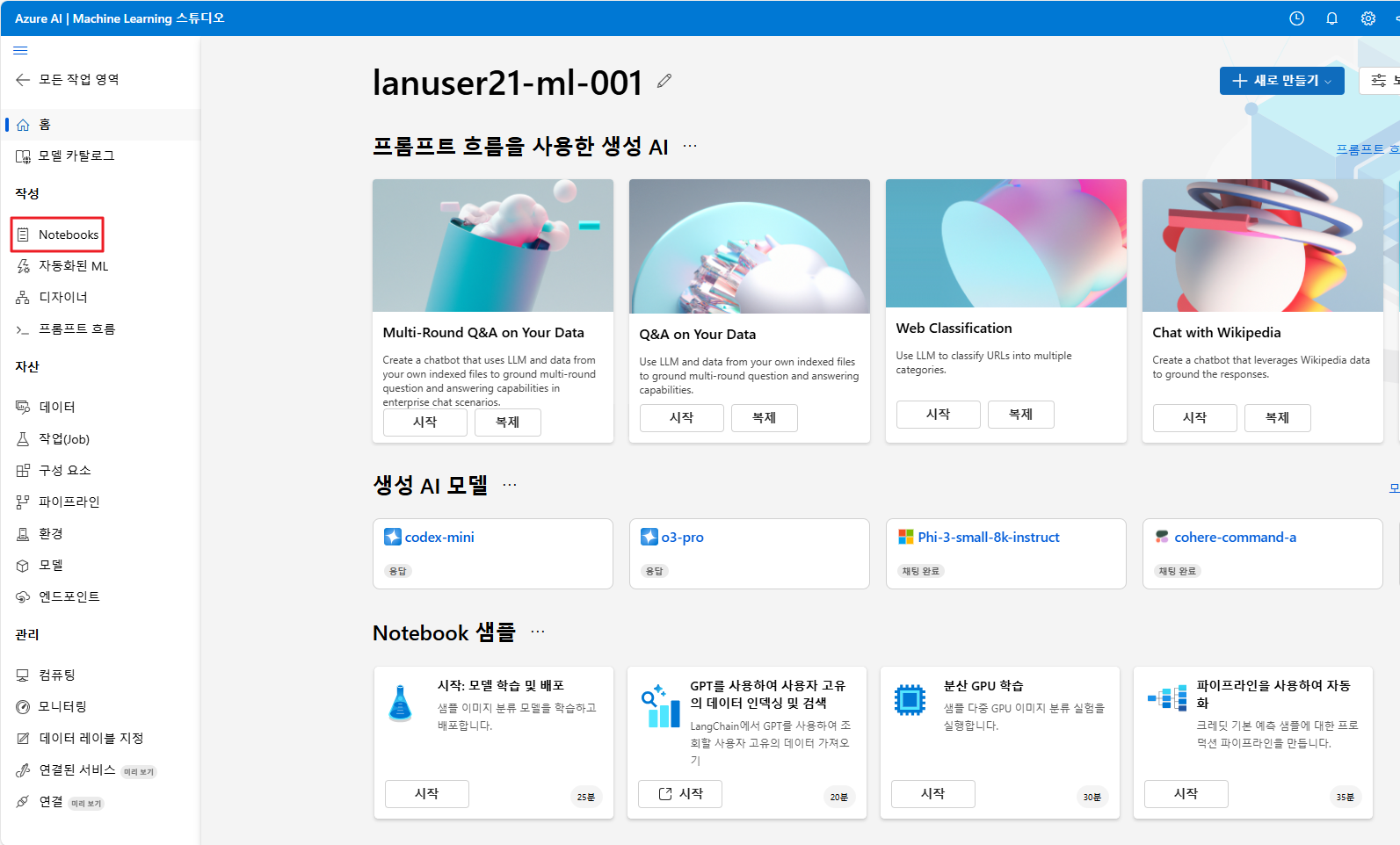This screenshot has width=1400, height=845.
Task: Click the 구성 요소 icon
Action: [x=23, y=470]
